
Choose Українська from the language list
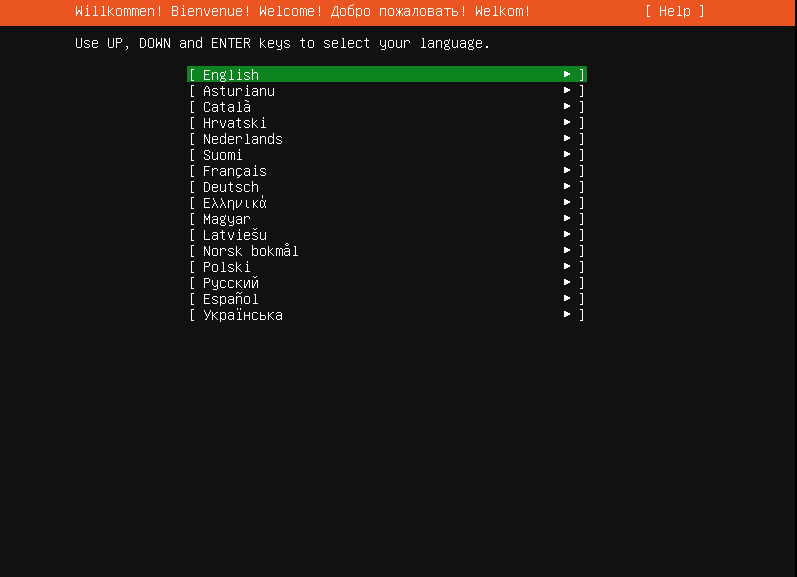click(x=387, y=315)
